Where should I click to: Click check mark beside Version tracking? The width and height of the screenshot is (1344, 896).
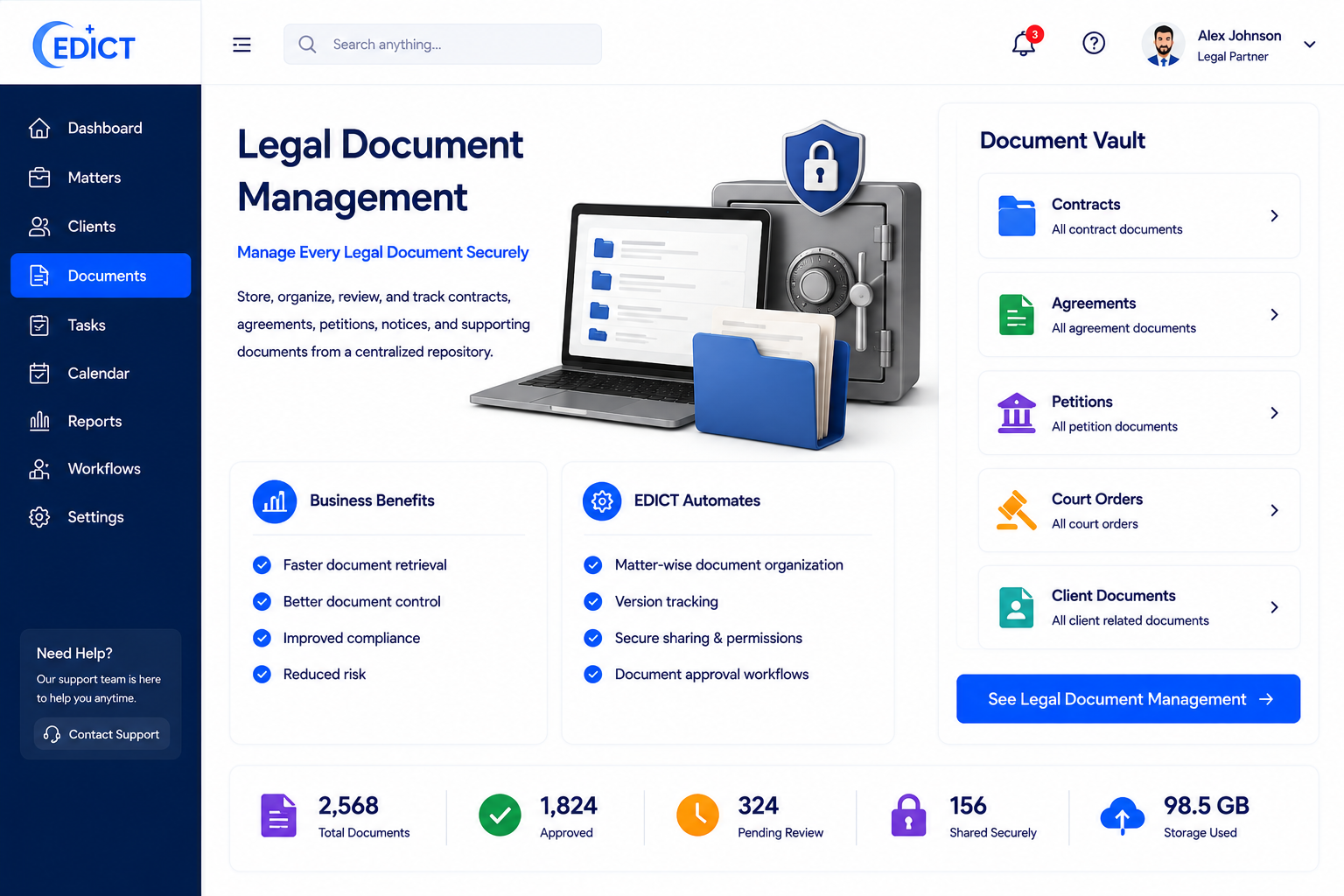pos(593,602)
